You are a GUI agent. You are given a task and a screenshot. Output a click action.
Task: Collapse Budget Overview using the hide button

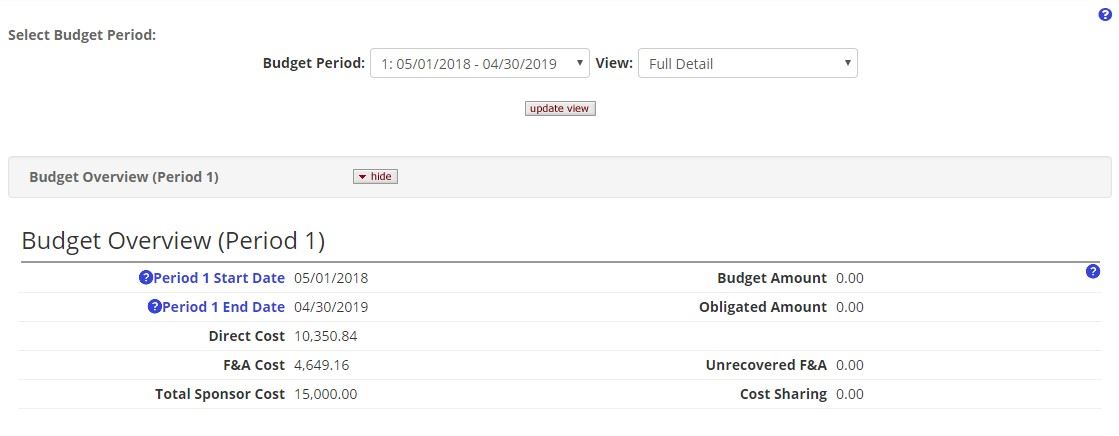coord(375,177)
